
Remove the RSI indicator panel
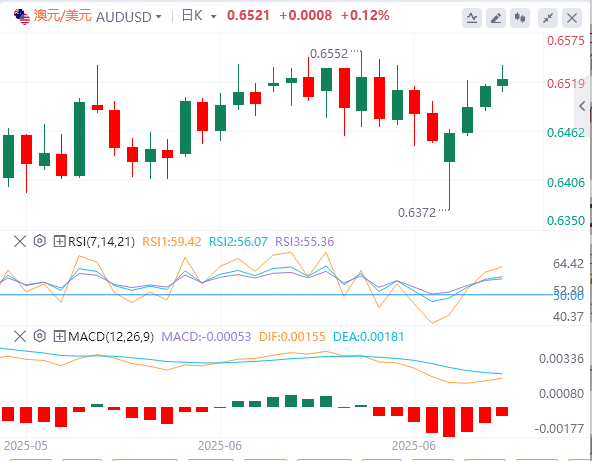click(20, 241)
